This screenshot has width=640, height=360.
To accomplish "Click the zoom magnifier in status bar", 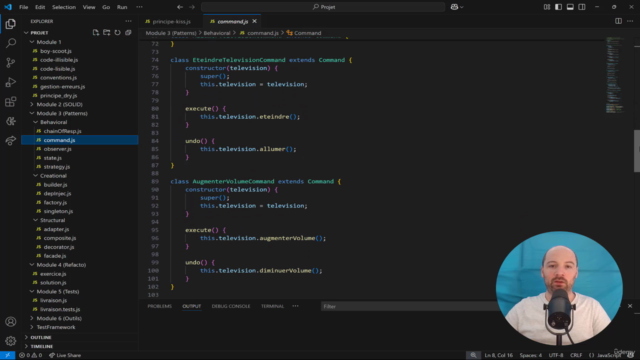I will [473, 356].
